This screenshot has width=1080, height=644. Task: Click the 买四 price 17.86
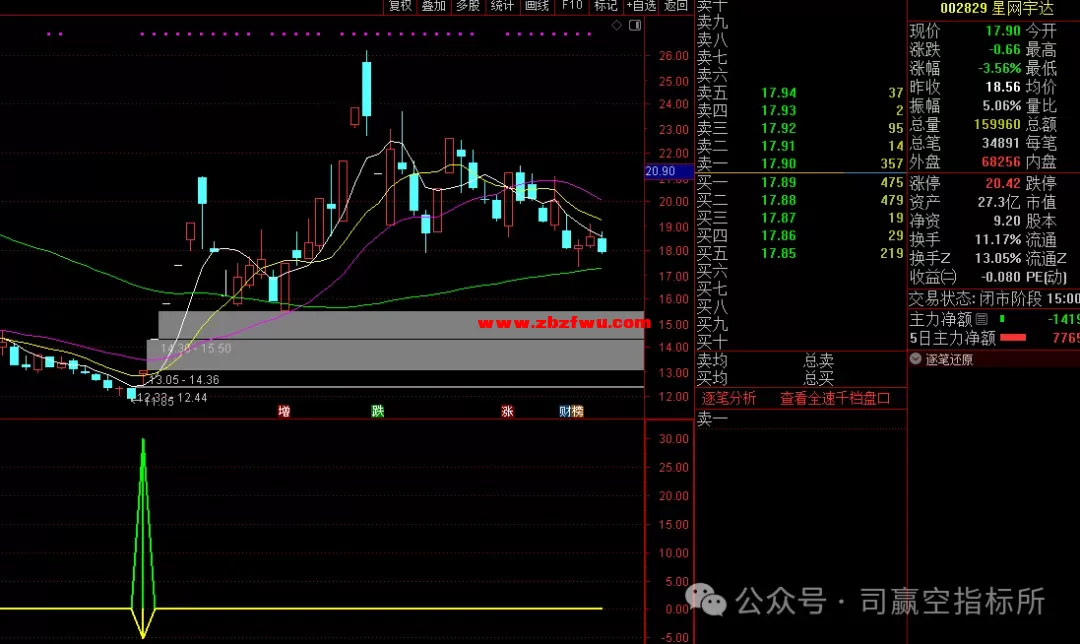[x=778, y=236]
